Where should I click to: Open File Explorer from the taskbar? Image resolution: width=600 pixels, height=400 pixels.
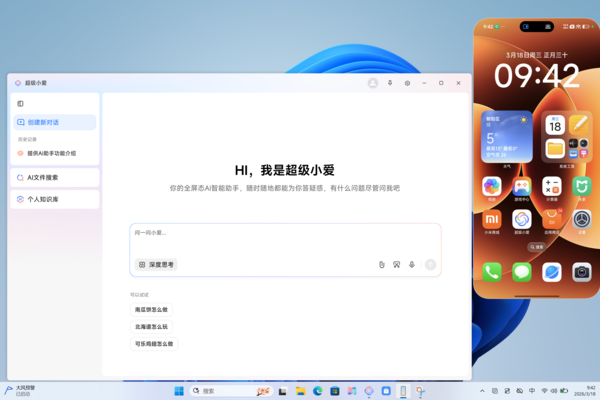point(300,391)
